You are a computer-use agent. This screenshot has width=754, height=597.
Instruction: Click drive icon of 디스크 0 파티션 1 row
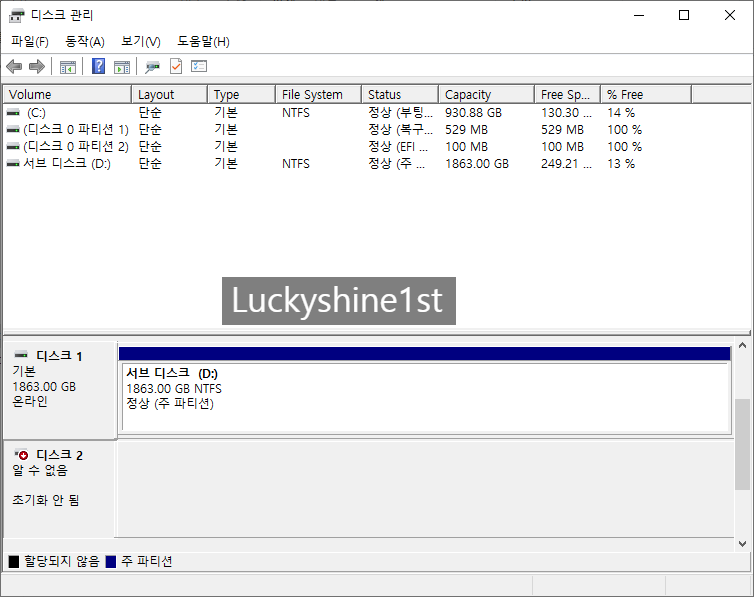(x=13, y=129)
